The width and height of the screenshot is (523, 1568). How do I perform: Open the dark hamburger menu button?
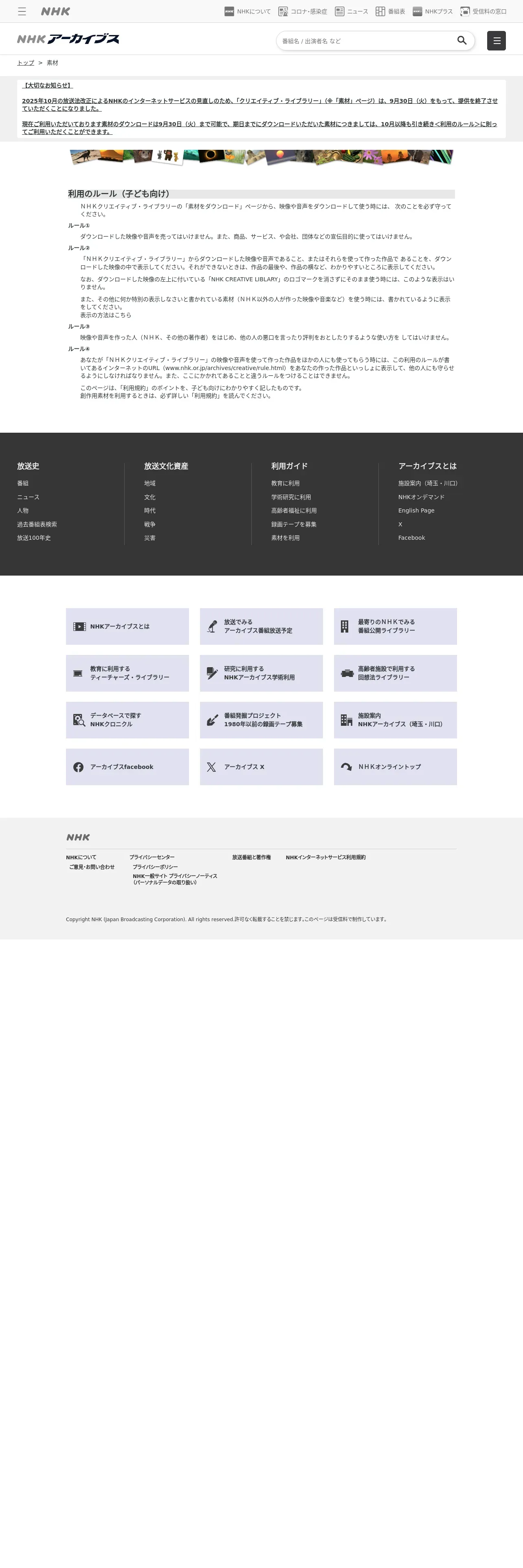496,41
